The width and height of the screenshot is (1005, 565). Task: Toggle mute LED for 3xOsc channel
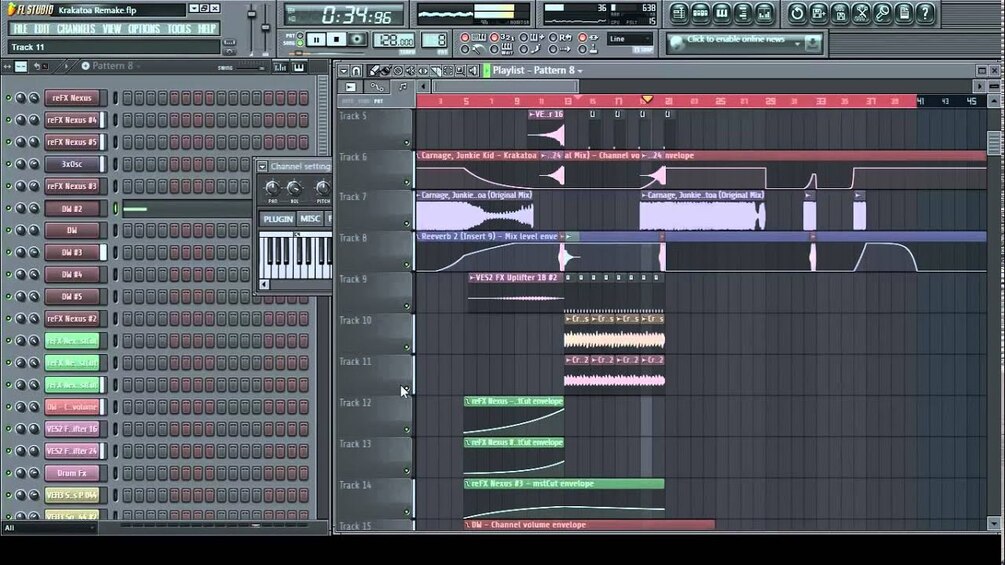[8, 164]
